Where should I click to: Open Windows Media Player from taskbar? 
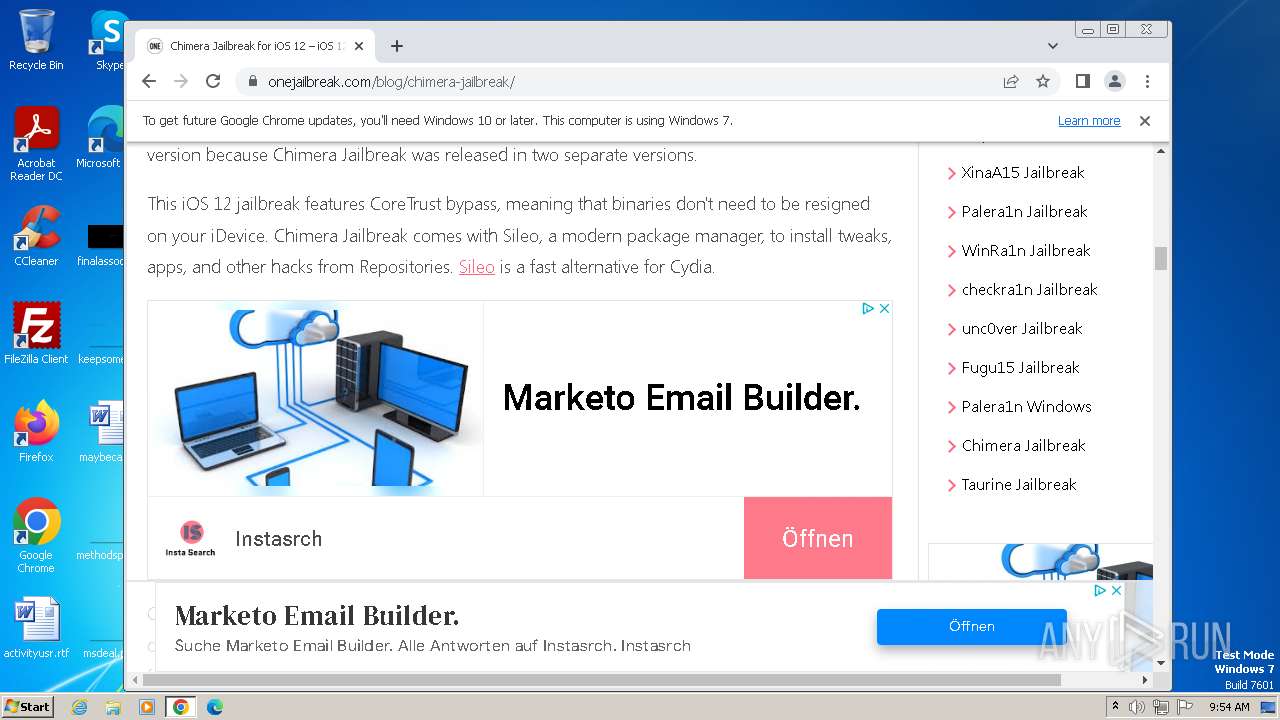point(147,707)
